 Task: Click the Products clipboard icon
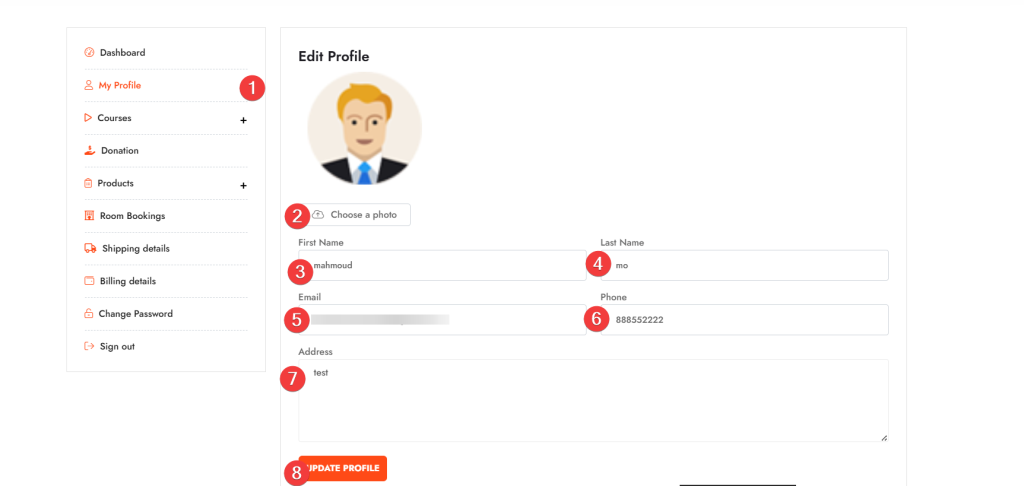coord(89,184)
